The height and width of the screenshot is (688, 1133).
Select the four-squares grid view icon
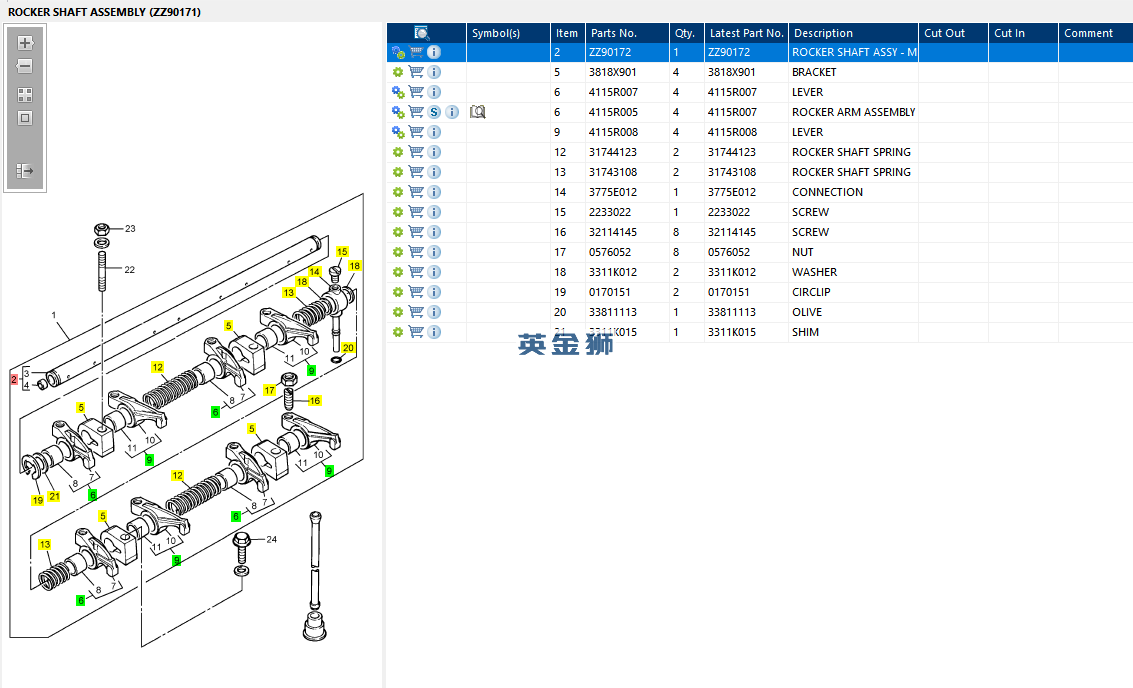pos(25,95)
